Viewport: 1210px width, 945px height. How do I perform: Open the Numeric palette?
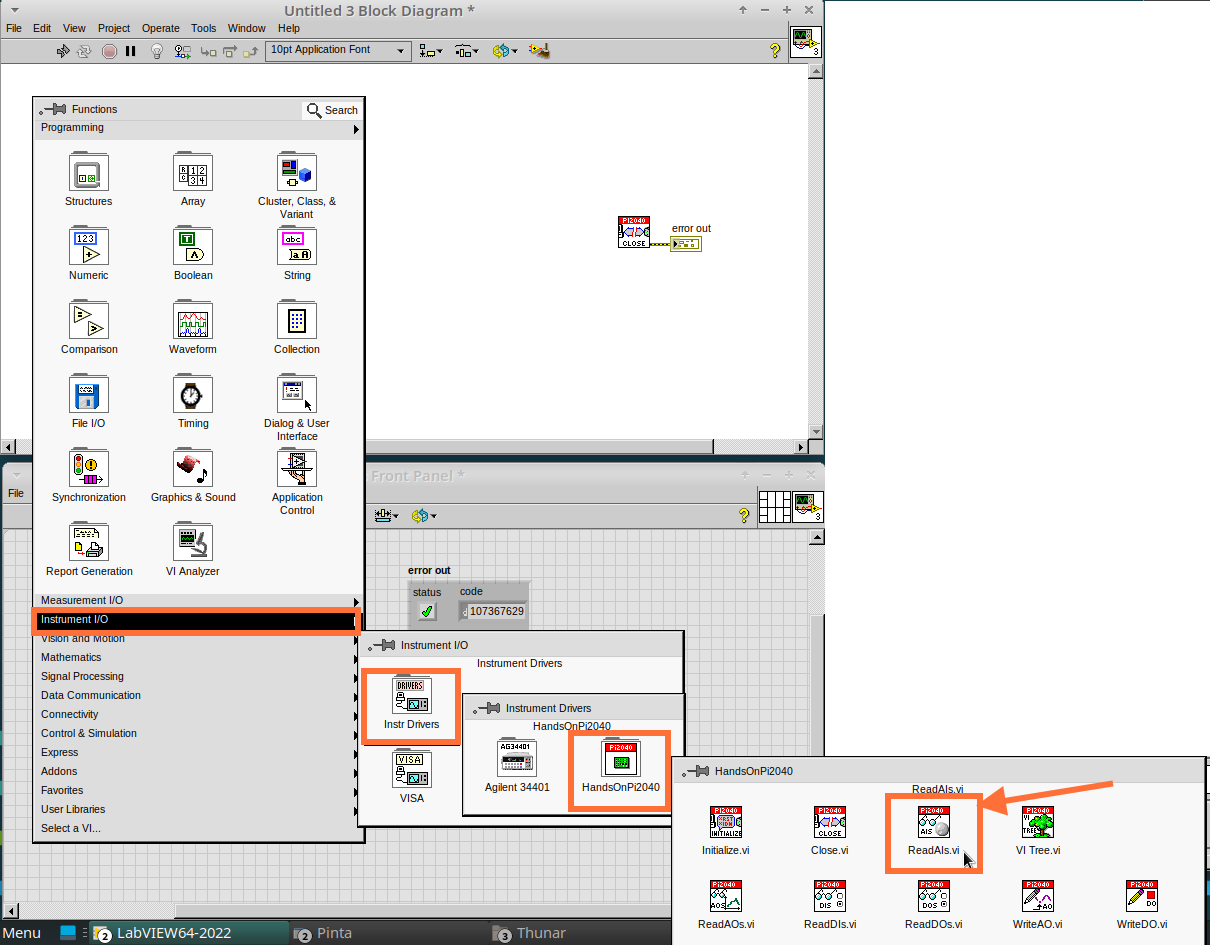[89, 254]
